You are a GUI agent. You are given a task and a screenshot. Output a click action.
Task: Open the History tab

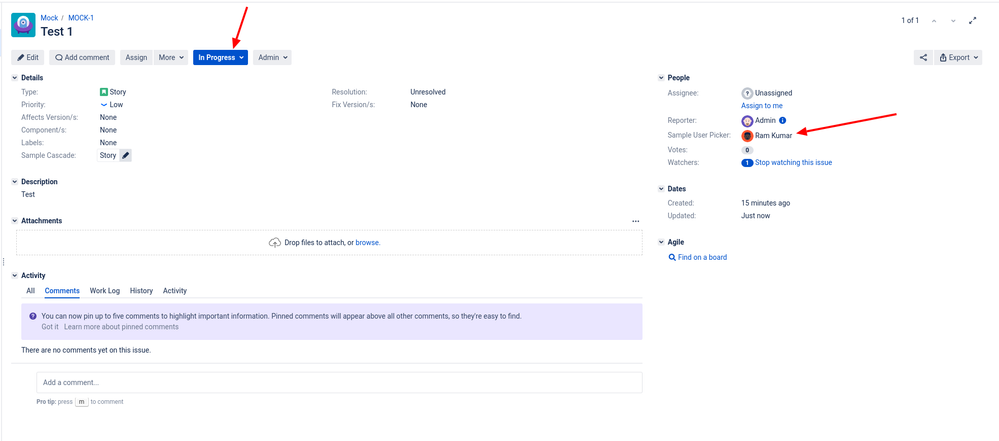tap(141, 291)
